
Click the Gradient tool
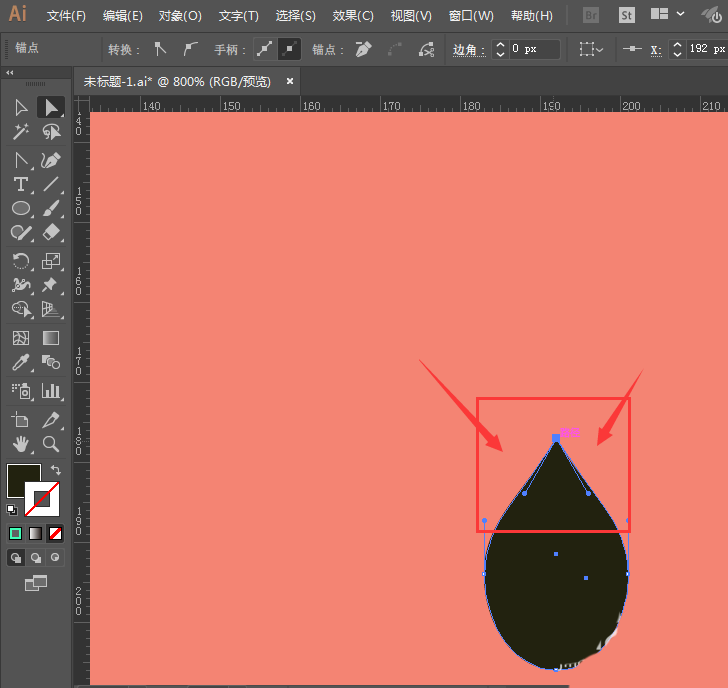tap(51, 338)
